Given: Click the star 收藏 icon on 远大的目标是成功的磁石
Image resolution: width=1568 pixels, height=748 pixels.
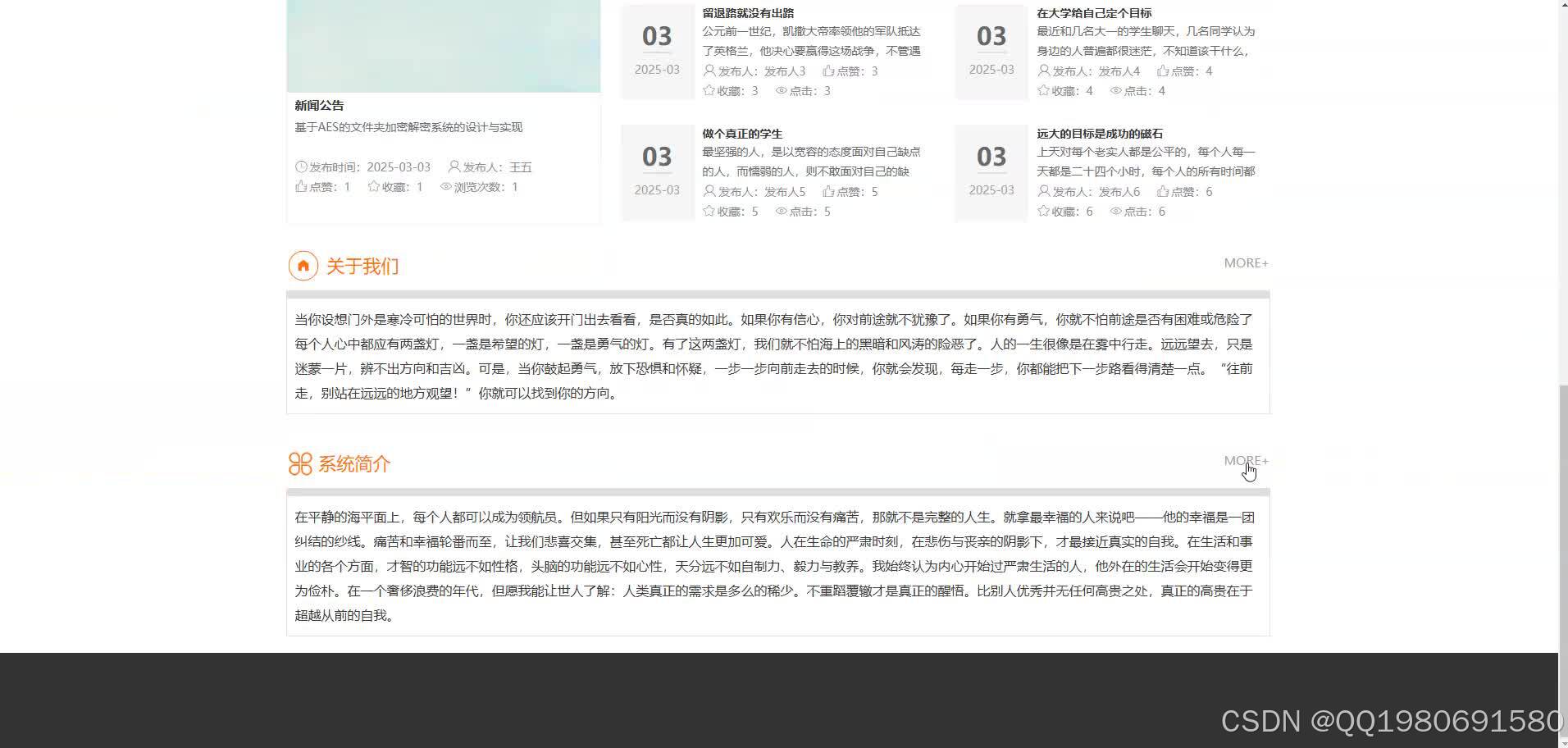Looking at the screenshot, I should pyautogui.click(x=1042, y=211).
